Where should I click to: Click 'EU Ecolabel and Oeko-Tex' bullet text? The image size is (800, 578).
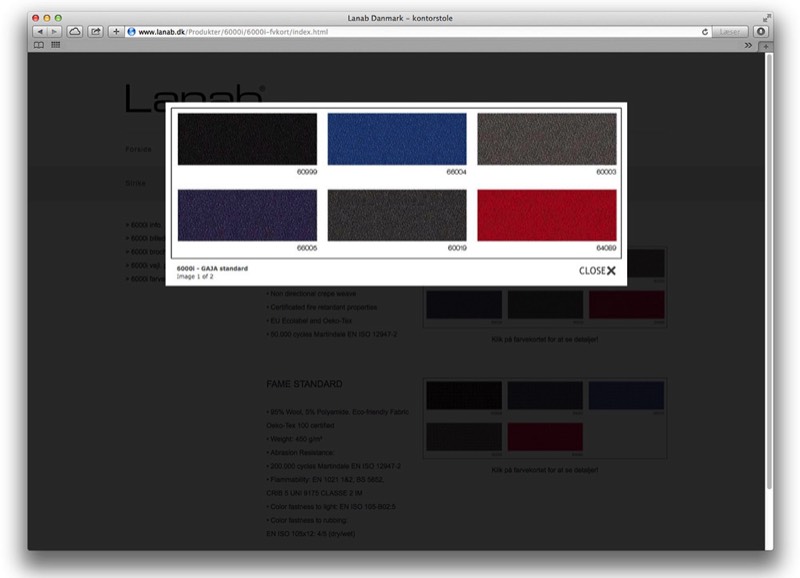(x=309, y=321)
